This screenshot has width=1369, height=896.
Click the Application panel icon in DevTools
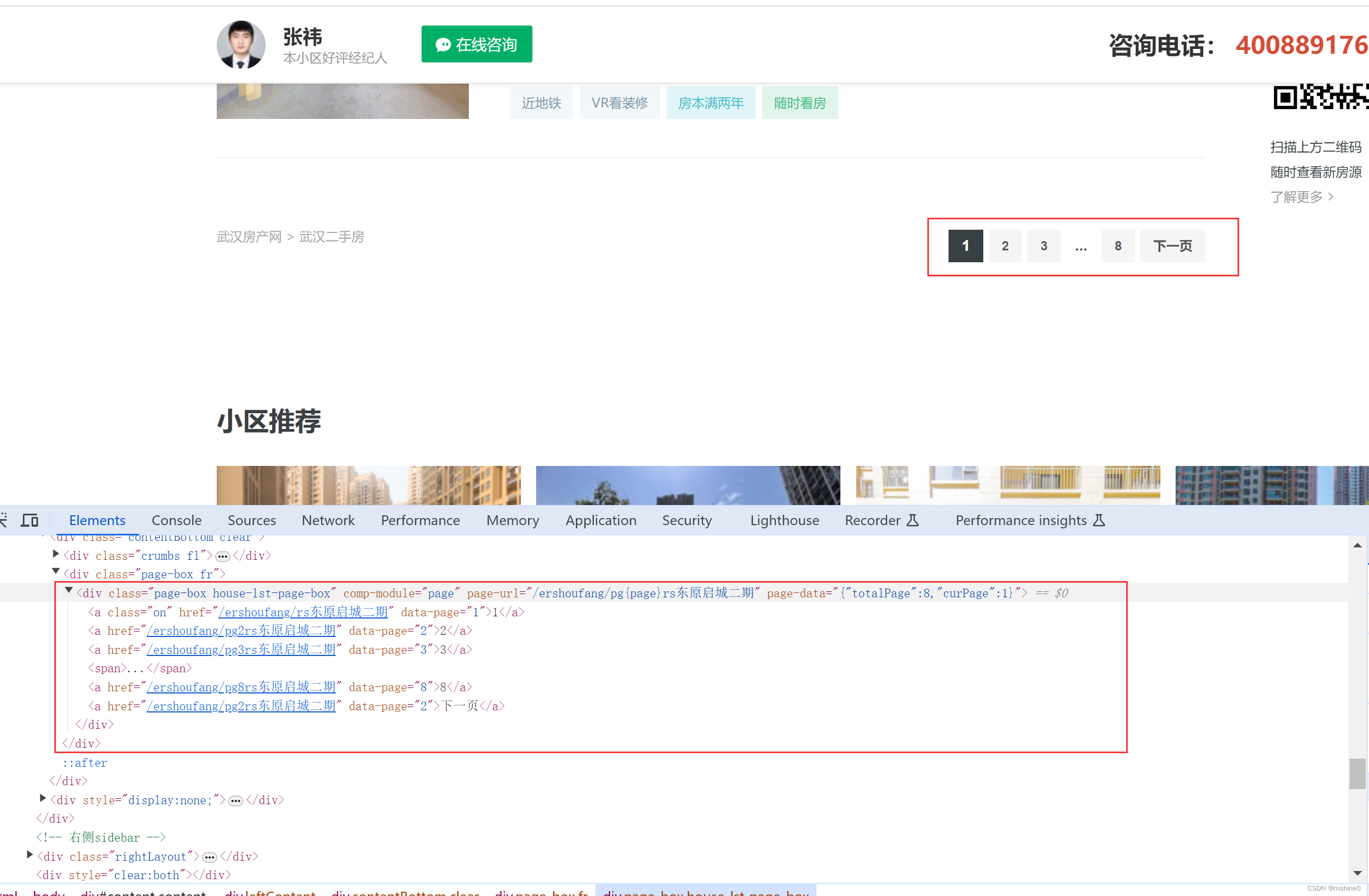coord(600,520)
